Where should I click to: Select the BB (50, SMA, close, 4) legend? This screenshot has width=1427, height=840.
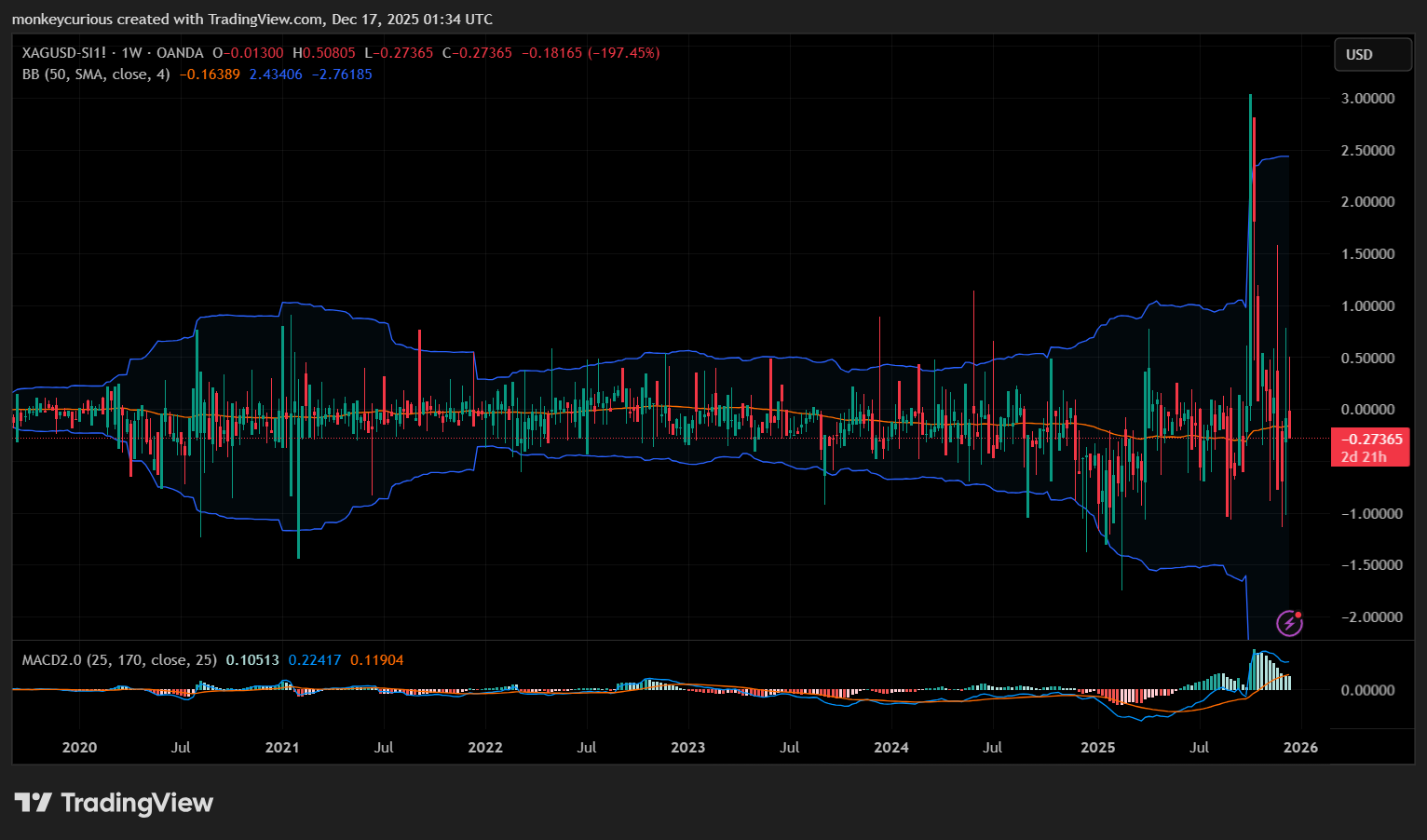(x=96, y=75)
